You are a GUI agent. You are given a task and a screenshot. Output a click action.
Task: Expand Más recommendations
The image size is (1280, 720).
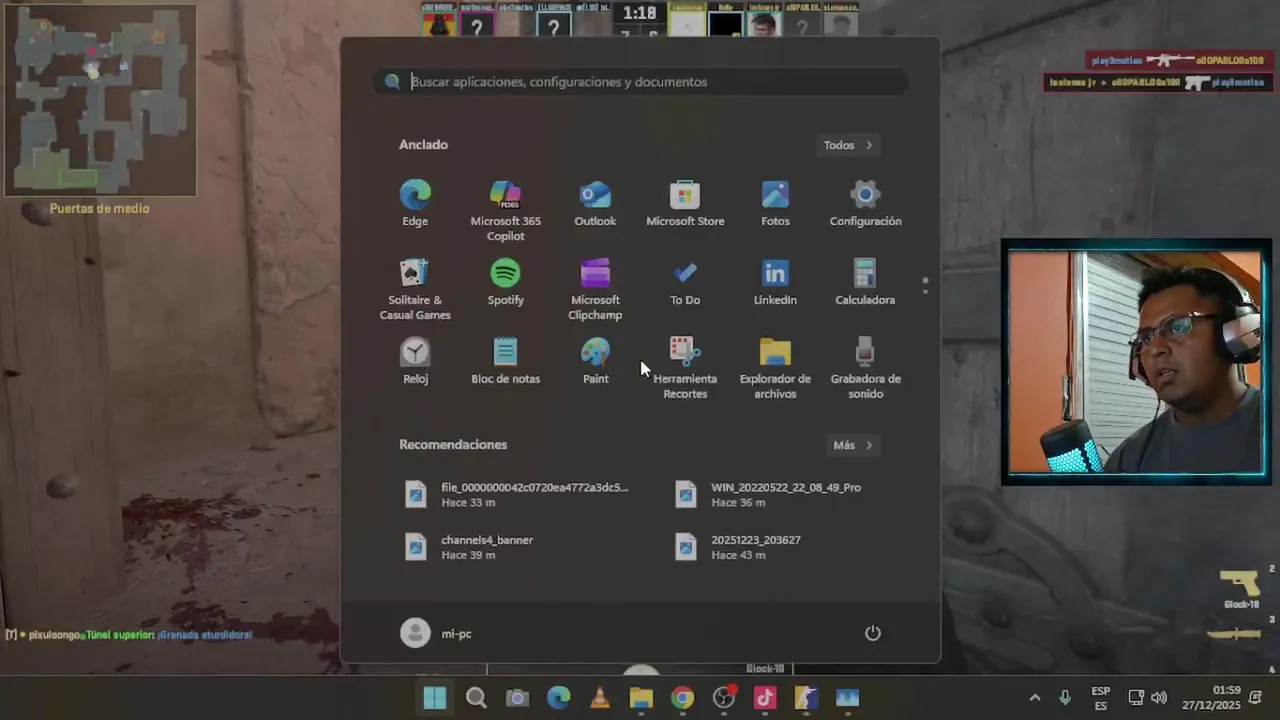pos(853,445)
